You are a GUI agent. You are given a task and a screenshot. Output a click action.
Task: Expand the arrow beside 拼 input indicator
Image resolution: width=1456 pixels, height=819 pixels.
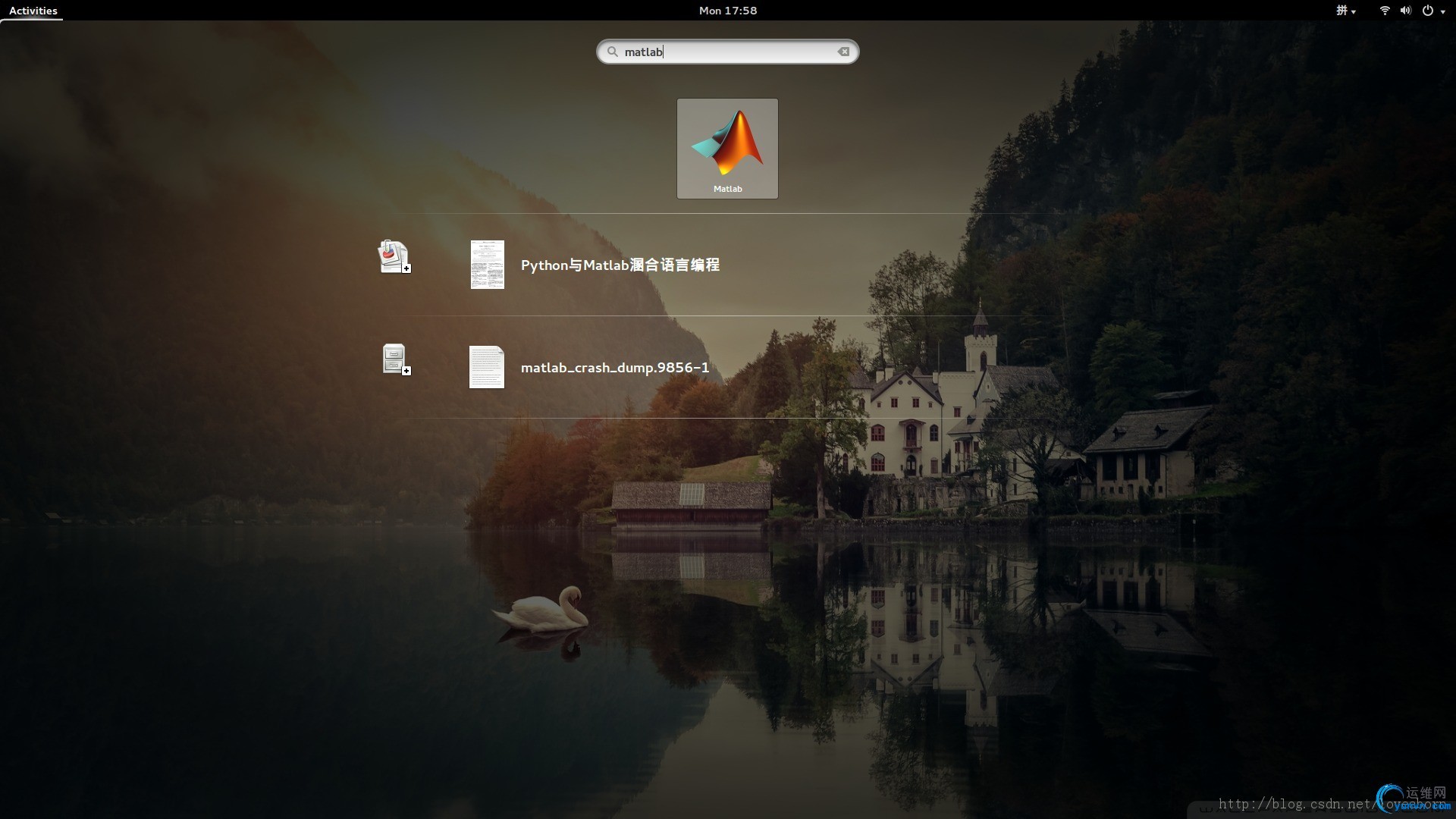pos(1354,11)
